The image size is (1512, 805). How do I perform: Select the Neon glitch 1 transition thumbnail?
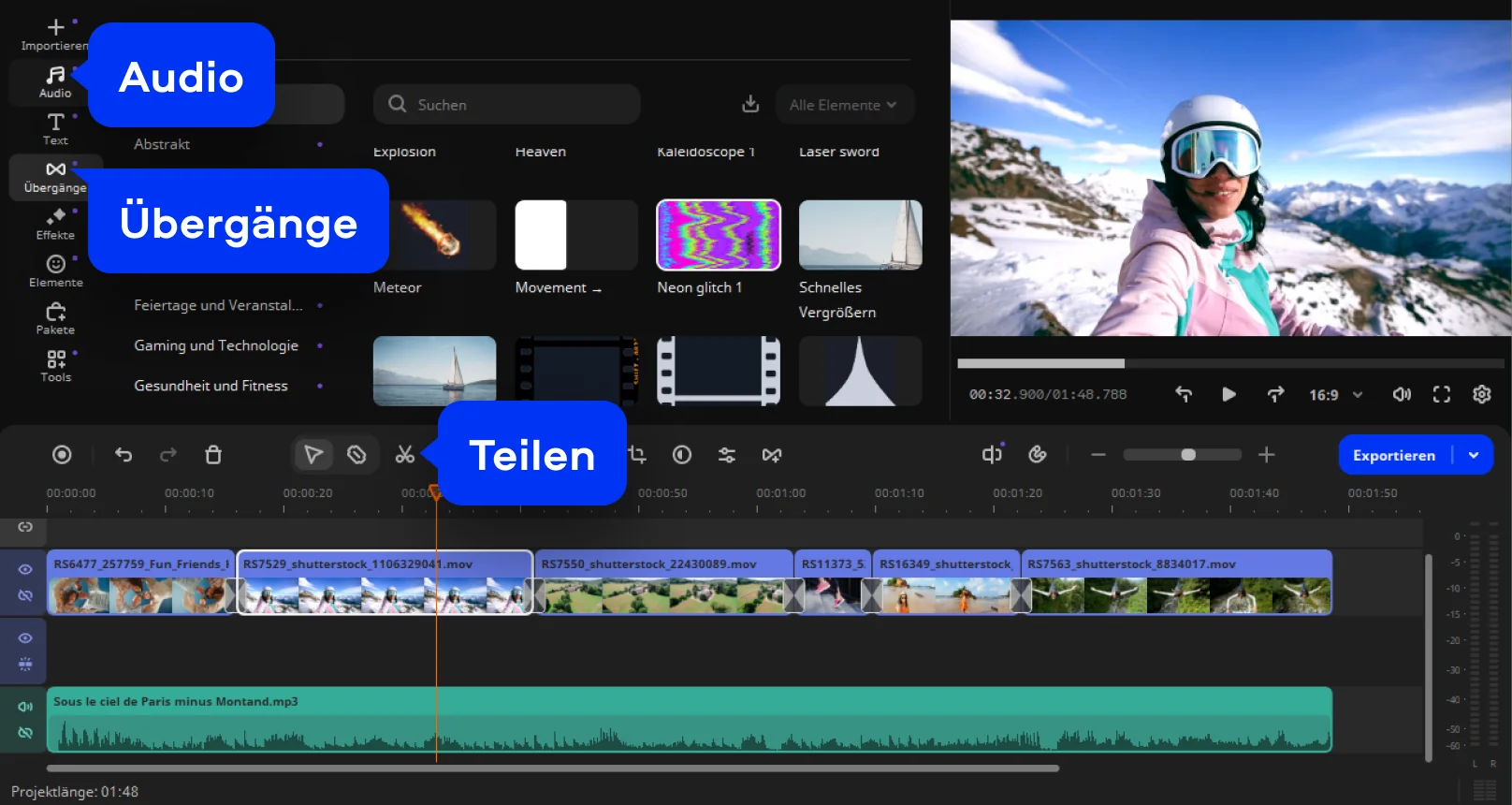tap(718, 235)
